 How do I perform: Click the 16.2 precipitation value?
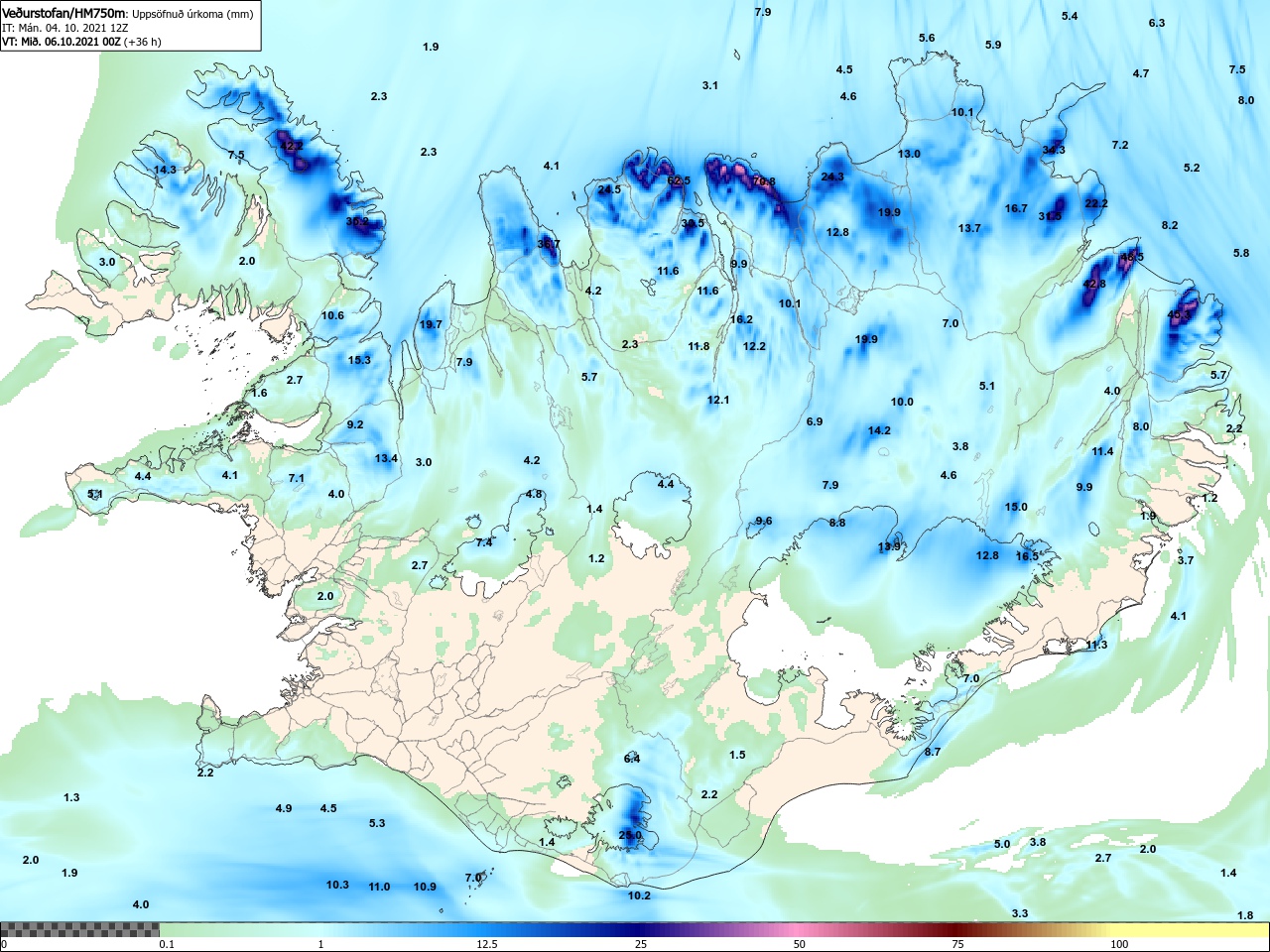(741, 319)
